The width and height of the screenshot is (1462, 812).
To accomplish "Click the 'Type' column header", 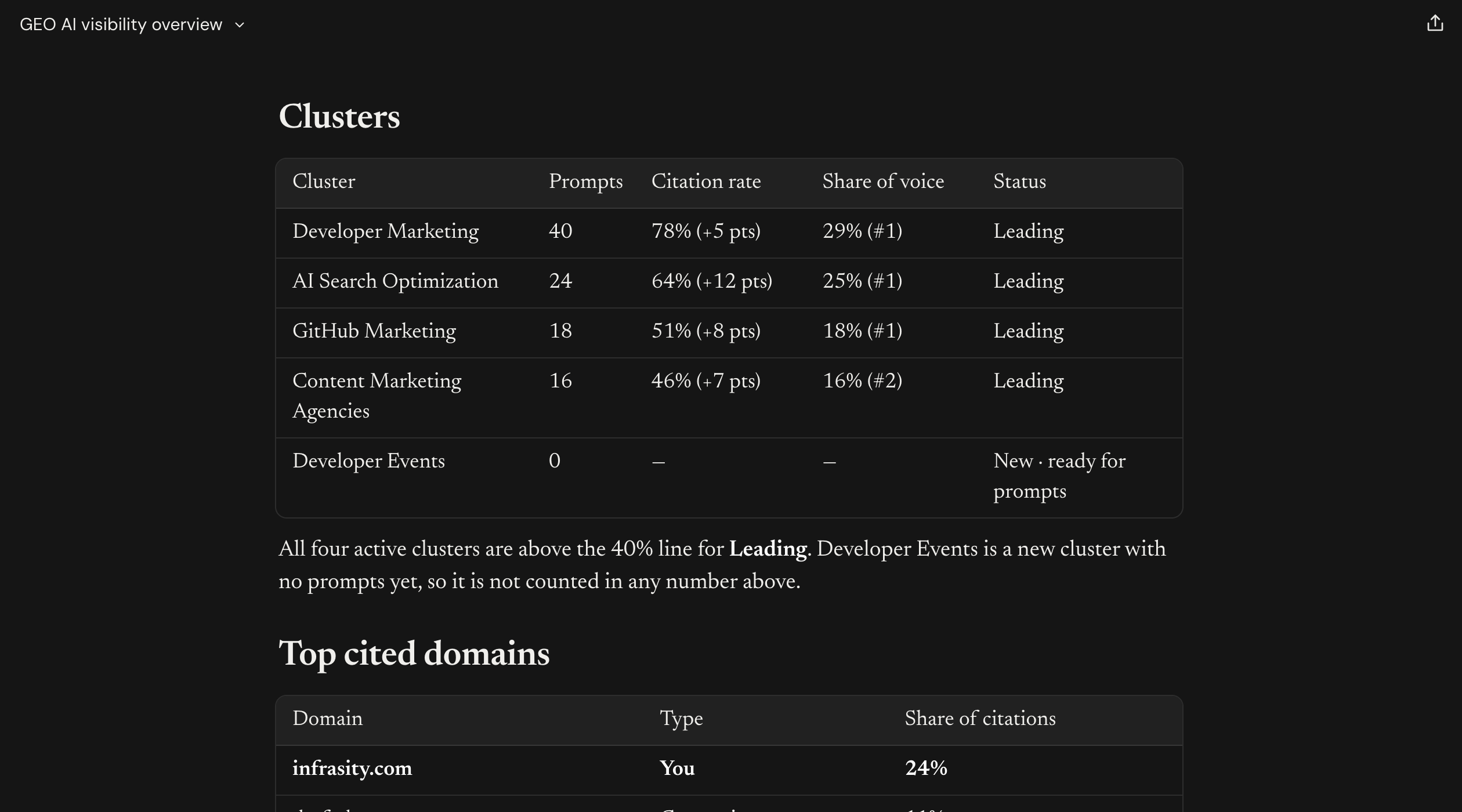I will (681, 720).
